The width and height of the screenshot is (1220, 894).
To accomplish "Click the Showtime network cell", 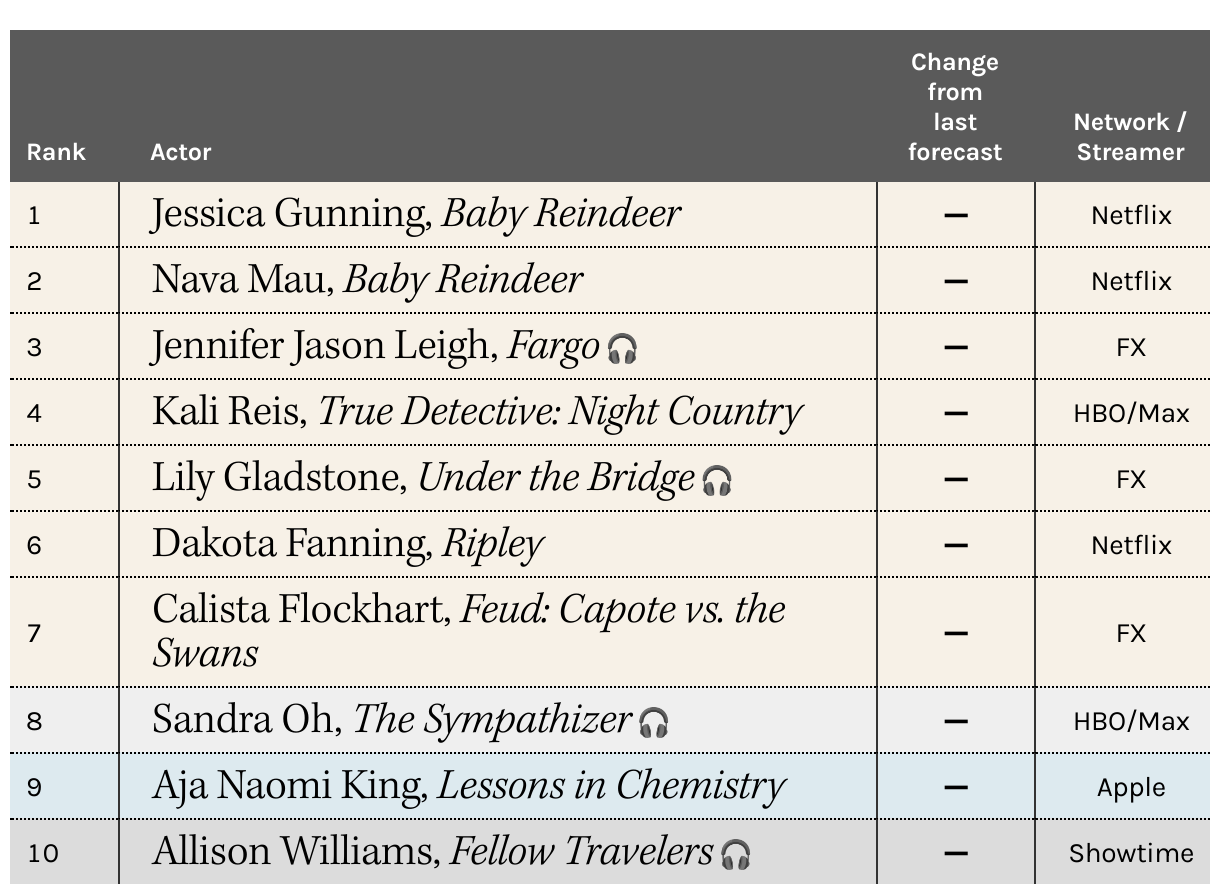I will coord(1131,853).
